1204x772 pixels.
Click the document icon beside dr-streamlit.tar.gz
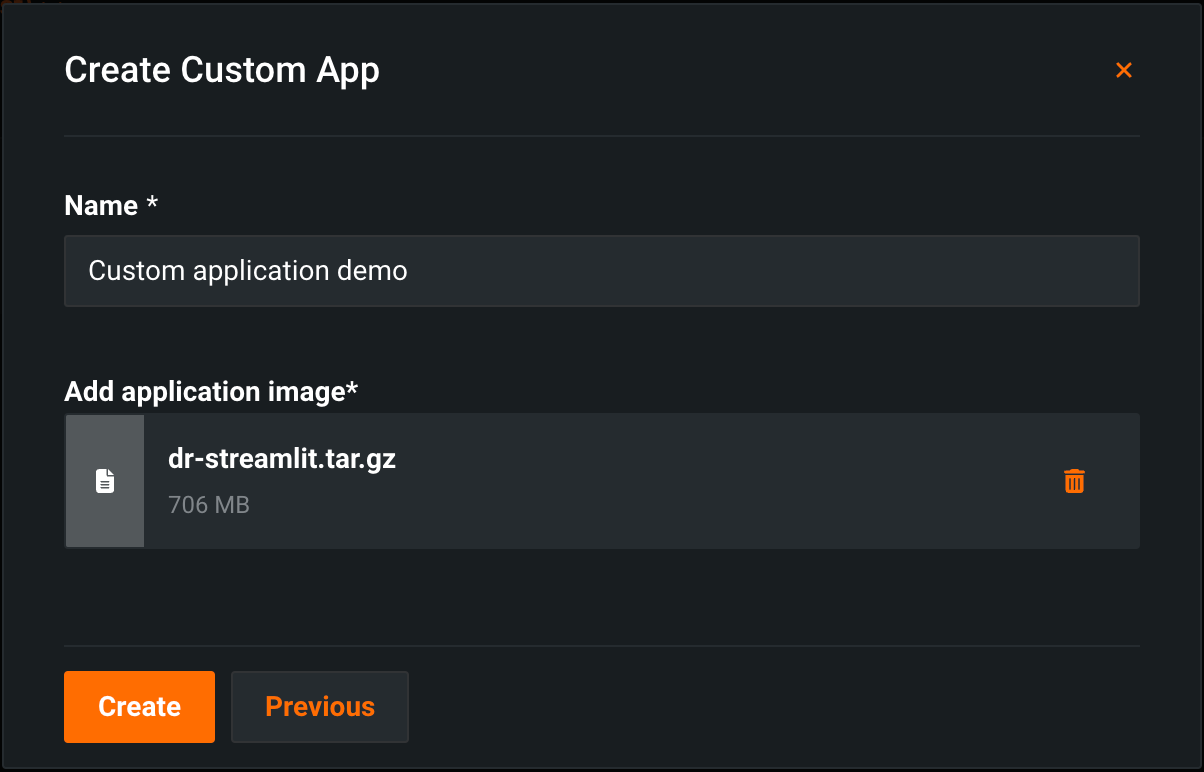pos(105,481)
